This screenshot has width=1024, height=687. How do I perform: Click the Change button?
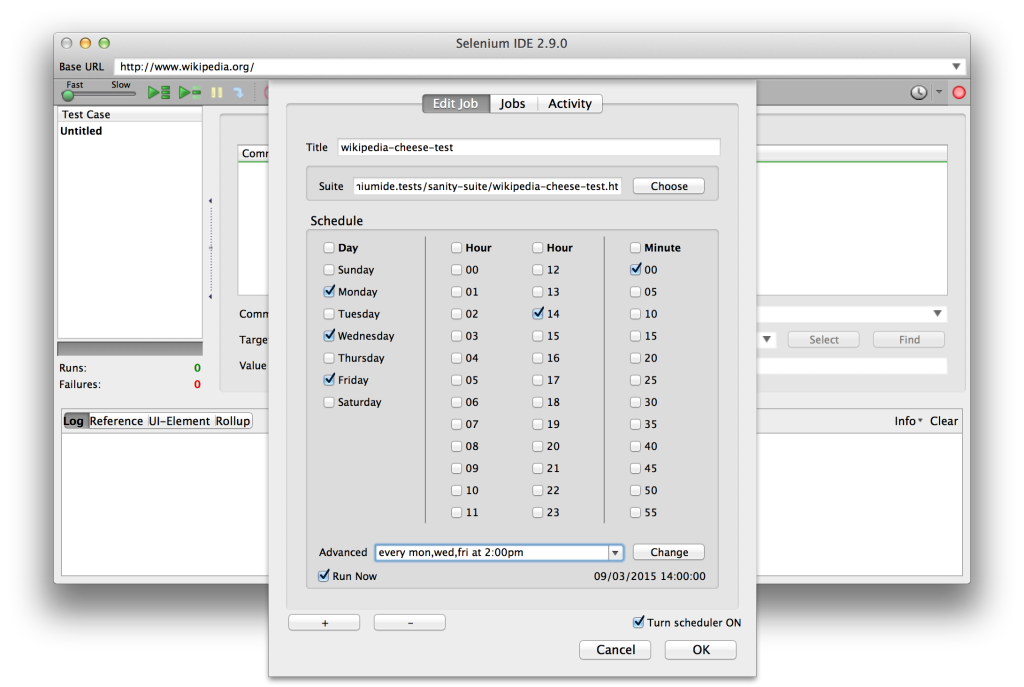[669, 552]
